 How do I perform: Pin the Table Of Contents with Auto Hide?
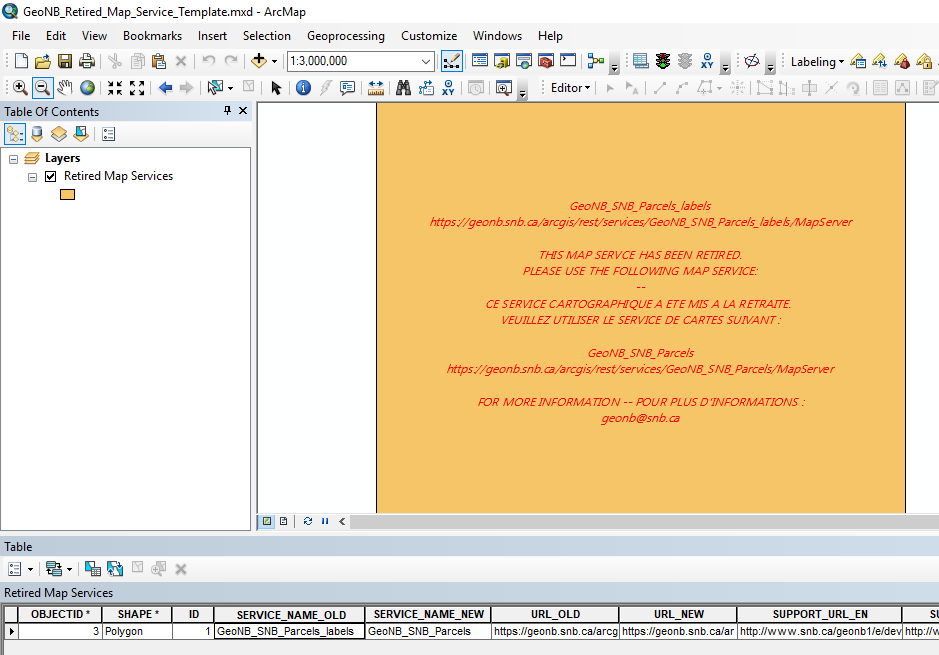tap(228, 111)
